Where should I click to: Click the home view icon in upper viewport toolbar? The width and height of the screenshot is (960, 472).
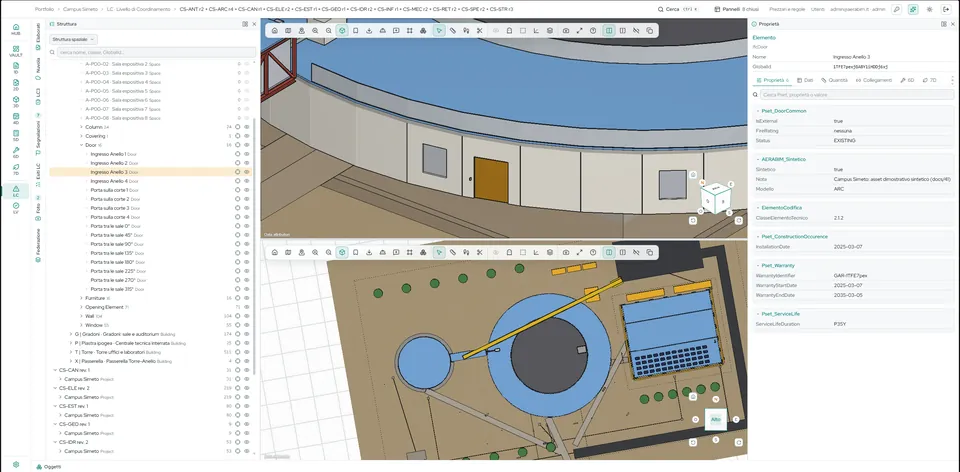pyautogui.click(x=275, y=31)
